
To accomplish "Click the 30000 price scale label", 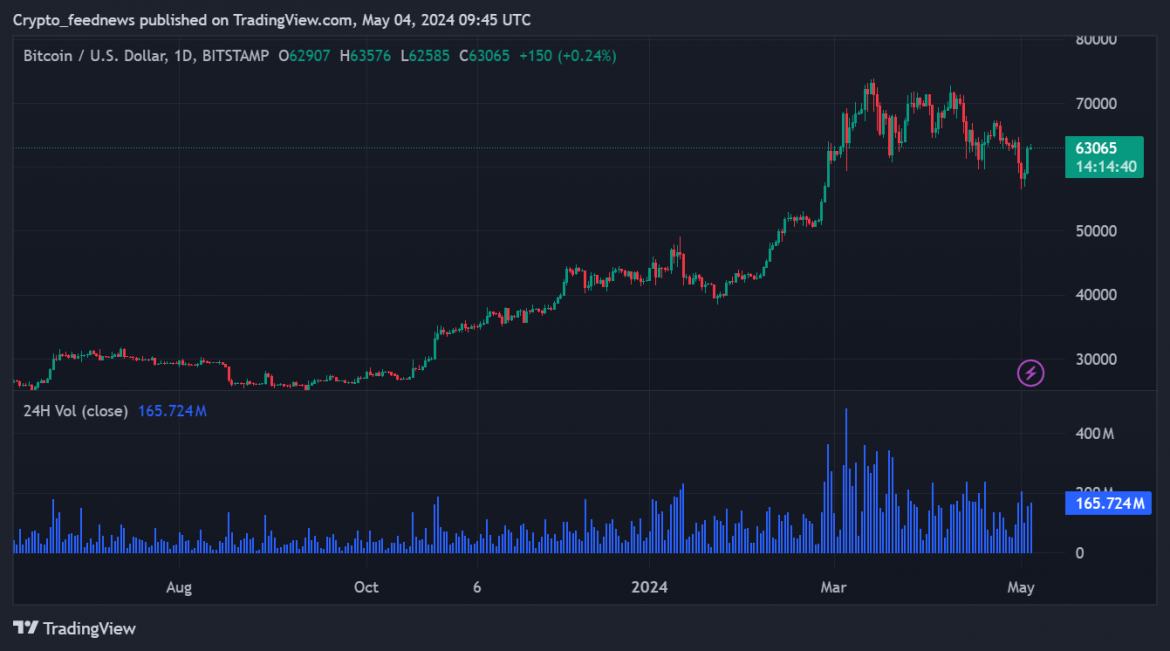I will (x=1096, y=359).
